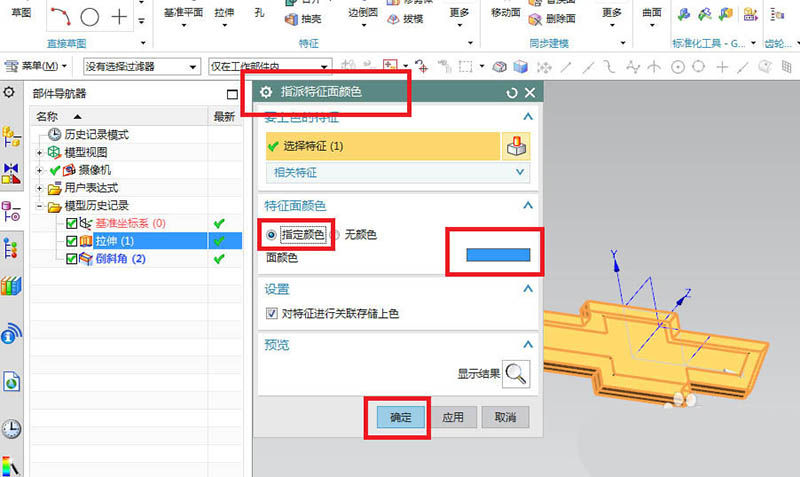Screen dimensions: 800x477
Task: Open the 标准化工具 group dropdown
Action: (x=753, y=43)
